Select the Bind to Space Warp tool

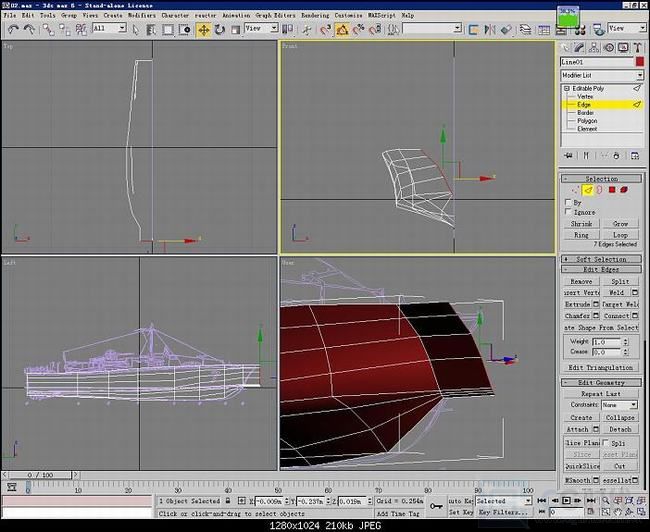click(x=81, y=29)
